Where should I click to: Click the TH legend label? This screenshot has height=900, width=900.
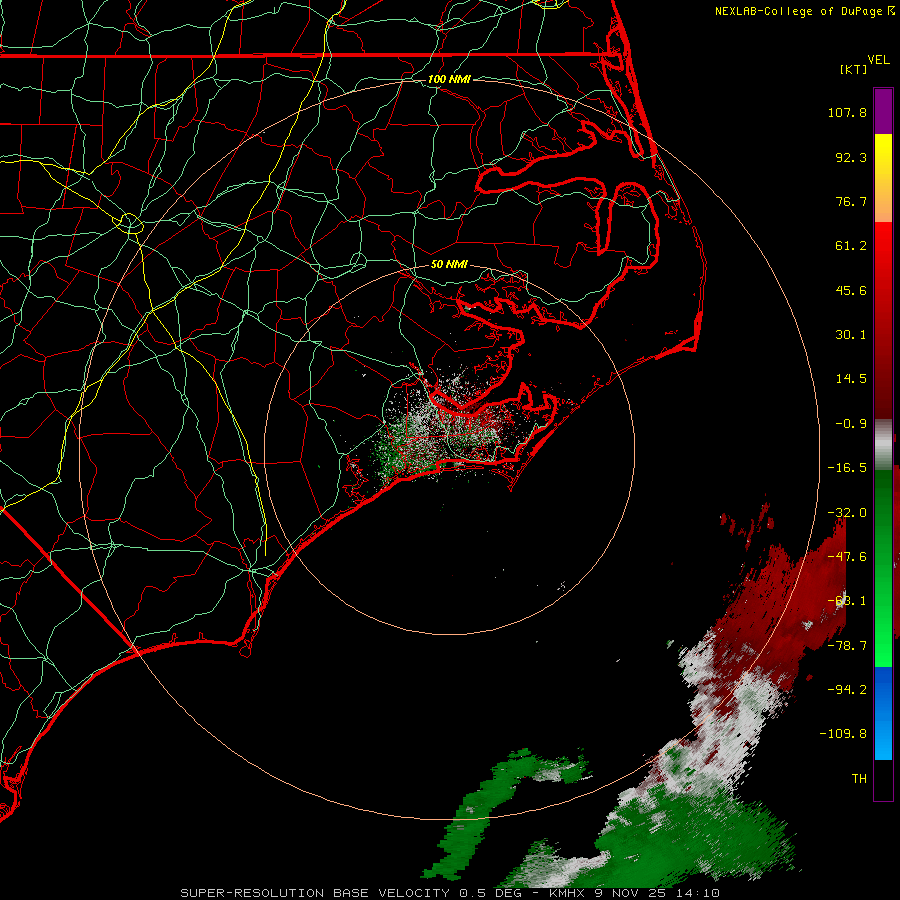[x=859, y=779]
